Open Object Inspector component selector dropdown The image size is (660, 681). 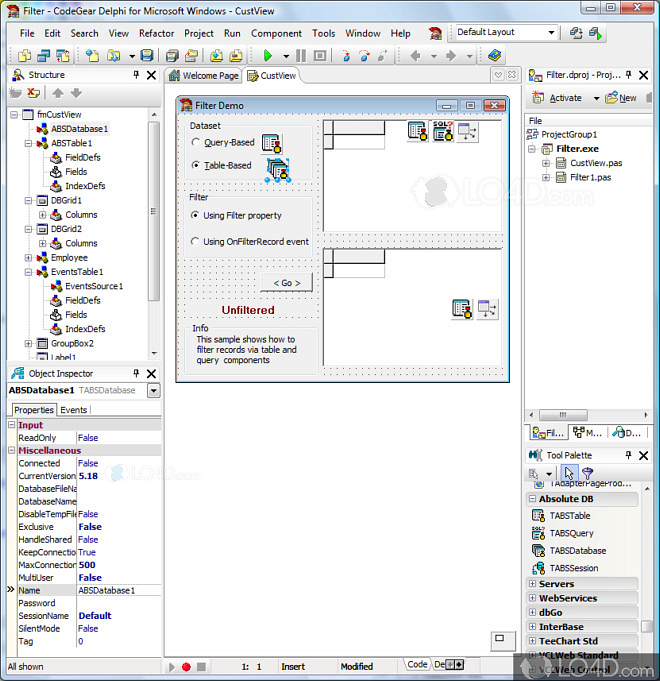point(153,390)
